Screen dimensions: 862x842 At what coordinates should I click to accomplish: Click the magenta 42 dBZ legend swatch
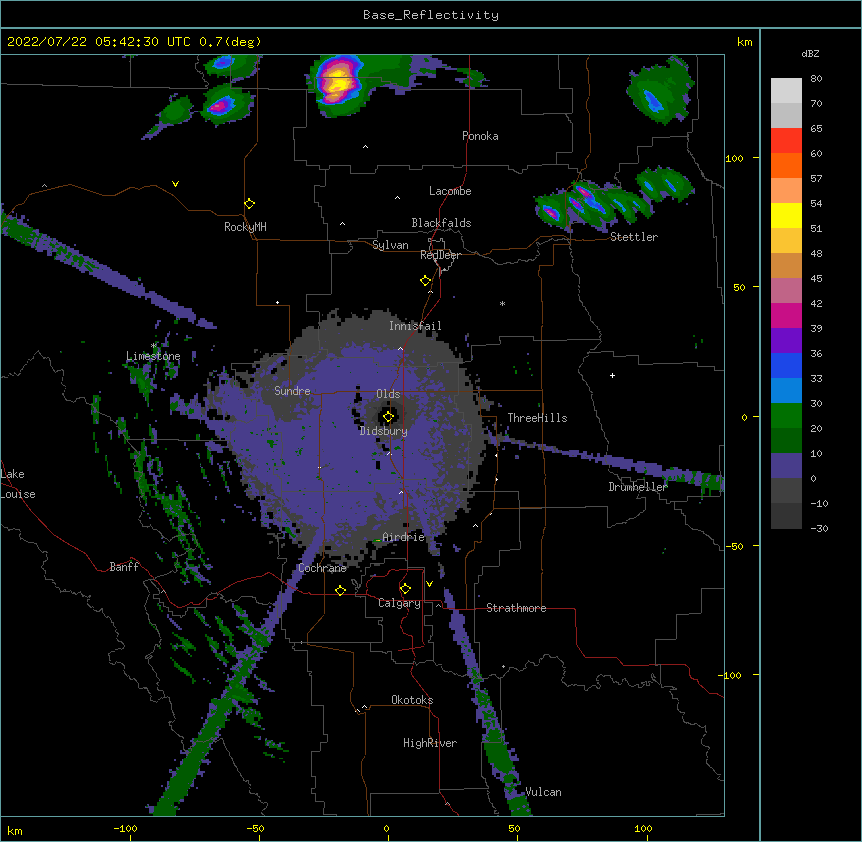tap(786, 315)
